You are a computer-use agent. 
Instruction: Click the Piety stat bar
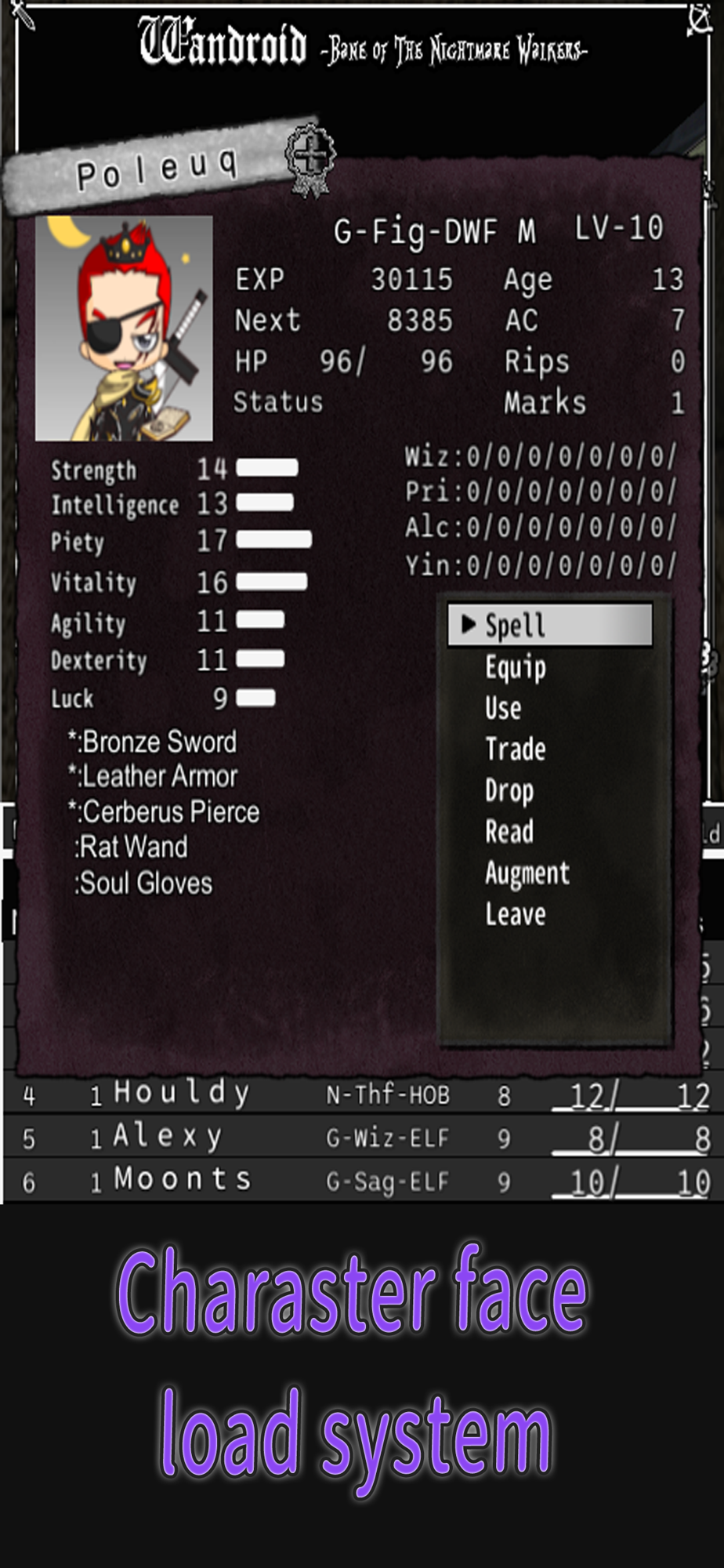click(x=274, y=539)
